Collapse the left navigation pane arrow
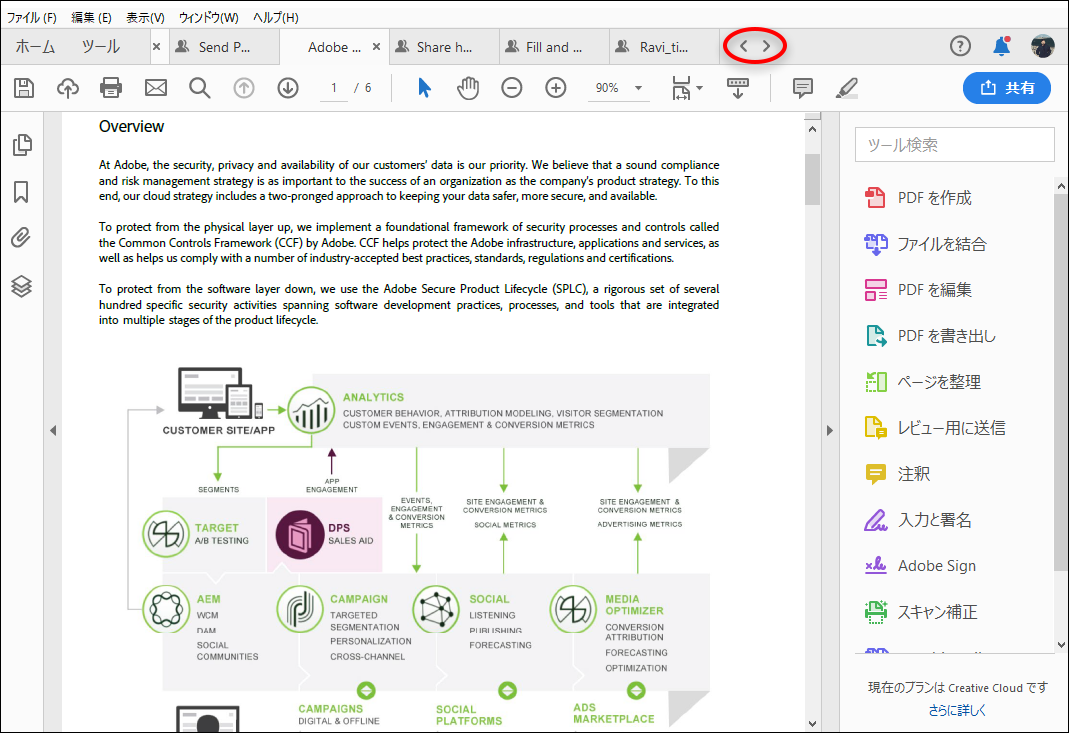 pyautogui.click(x=52, y=430)
